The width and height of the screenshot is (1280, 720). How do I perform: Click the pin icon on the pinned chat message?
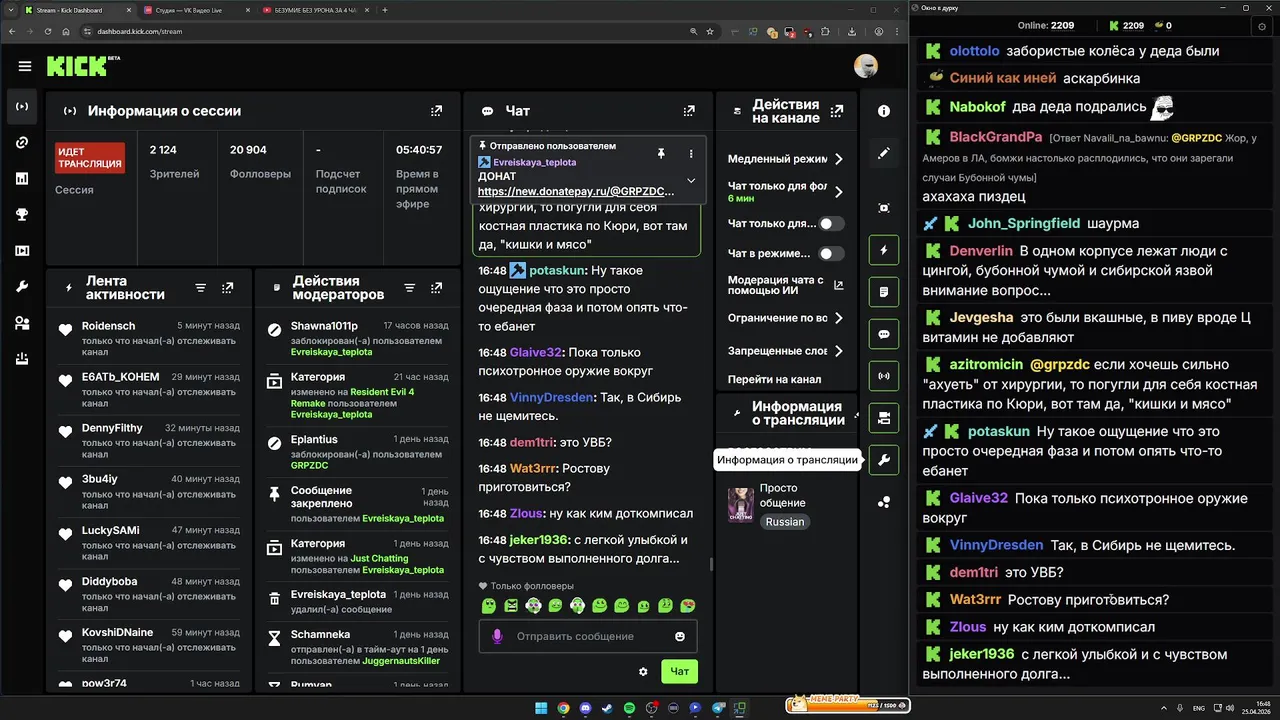click(x=661, y=153)
